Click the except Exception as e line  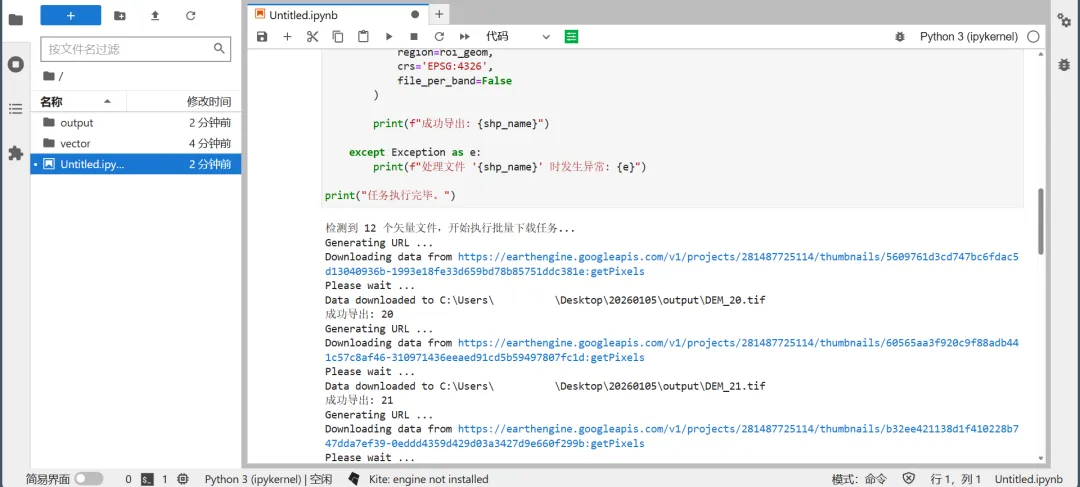tap(415, 152)
